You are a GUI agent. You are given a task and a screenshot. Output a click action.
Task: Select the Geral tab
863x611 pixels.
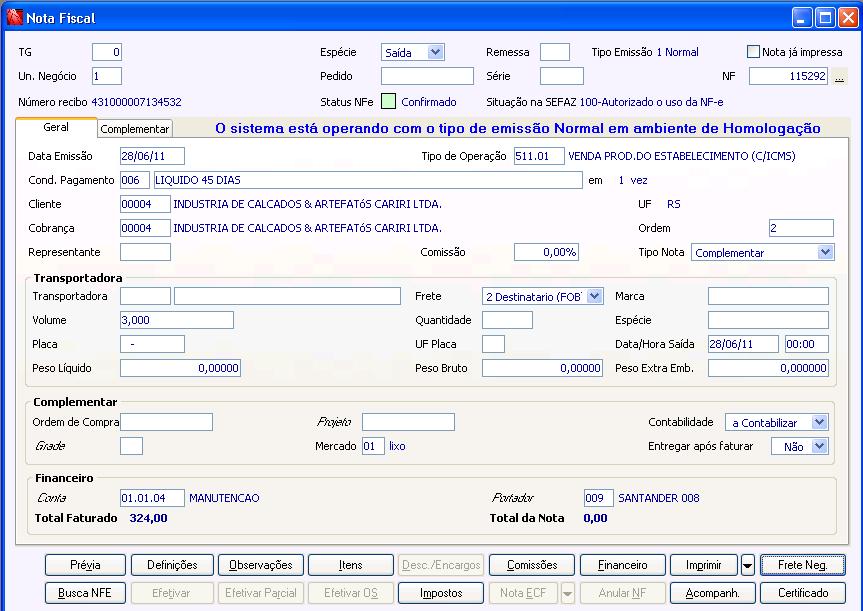pyautogui.click(x=56, y=128)
